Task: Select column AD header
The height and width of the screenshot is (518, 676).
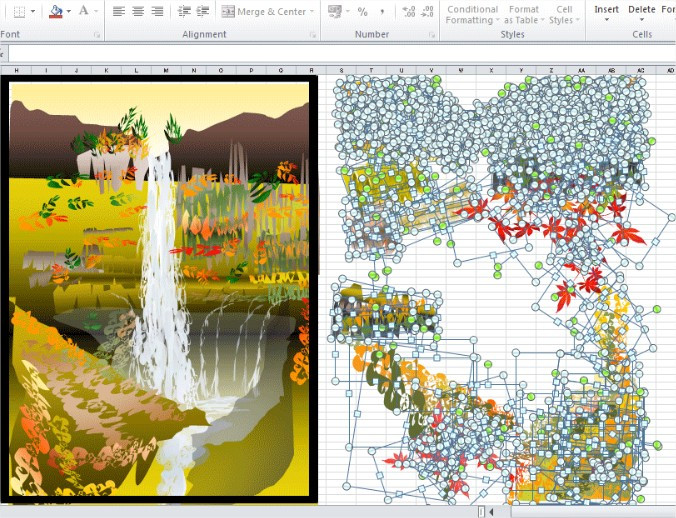Action: (x=667, y=70)
